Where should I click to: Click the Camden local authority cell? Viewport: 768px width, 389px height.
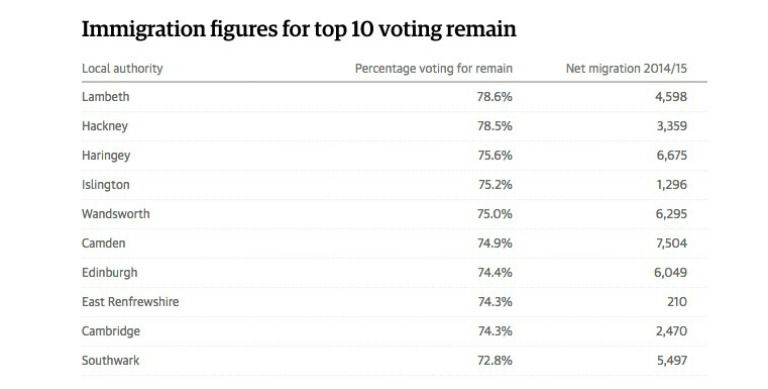[x=103, y=243]
